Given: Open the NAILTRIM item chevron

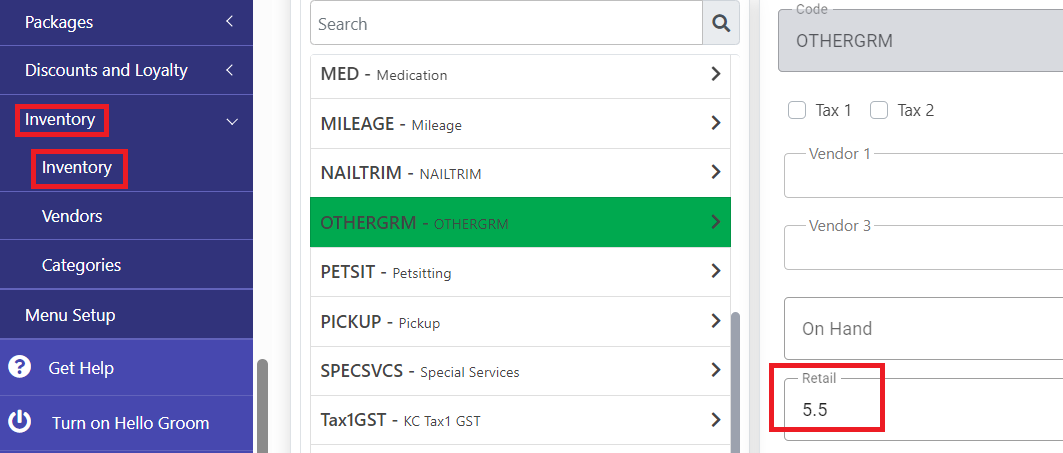Looking at the screenshot, I should [715, 172].
